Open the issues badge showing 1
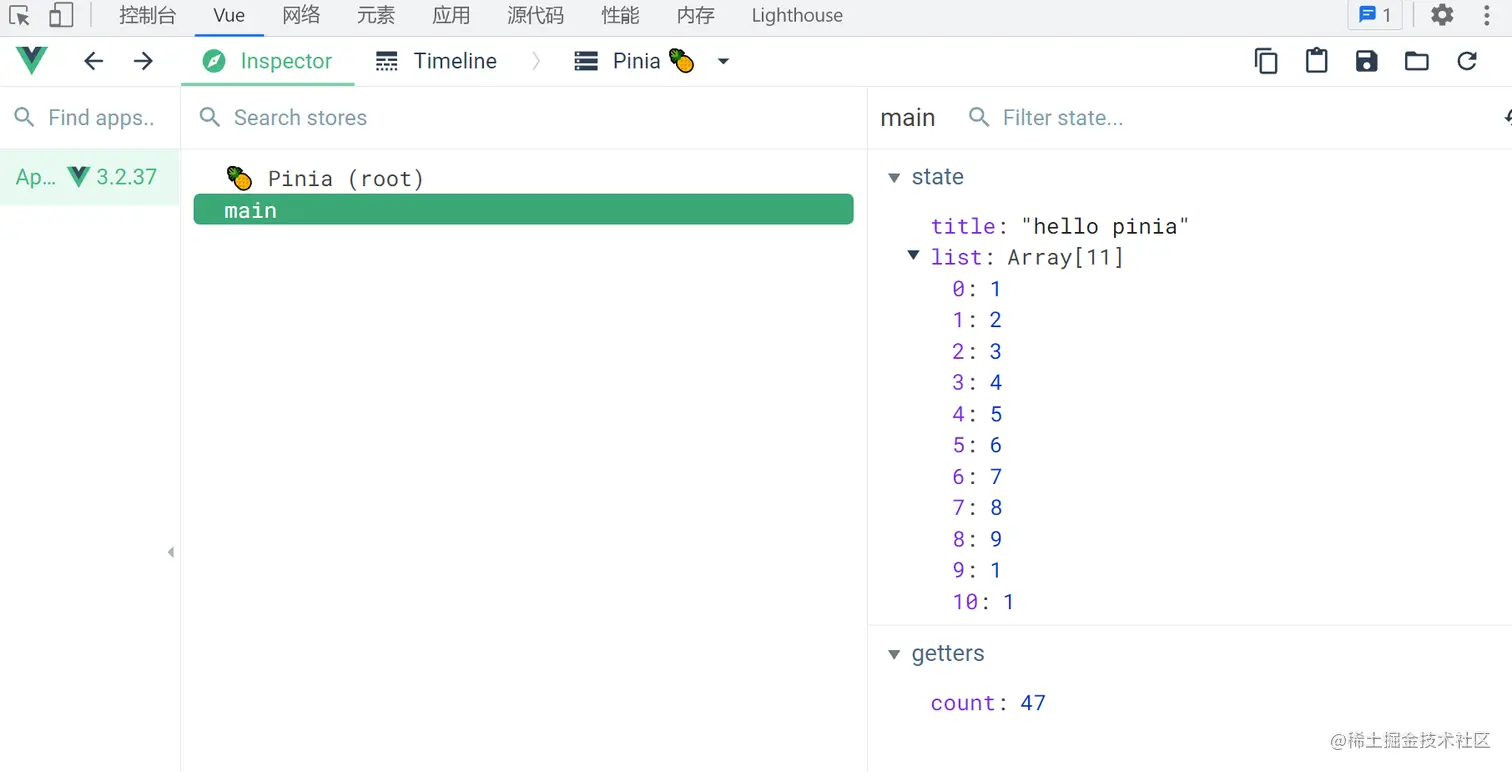The height and width of the screenshot is (772, 1512). coord(1375,15)
